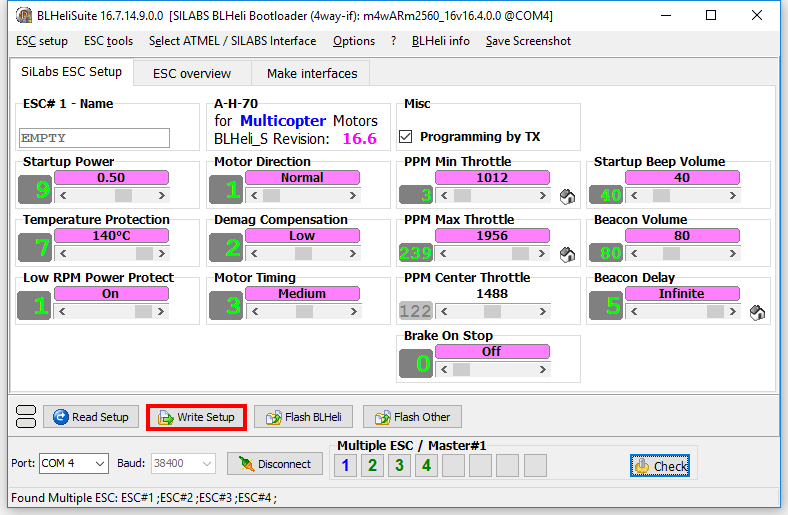The height and width of the screenshot is (515, 788).
Task: Open Select ATMEL / SILABS Interface menu
Action: tap(232, 41)
